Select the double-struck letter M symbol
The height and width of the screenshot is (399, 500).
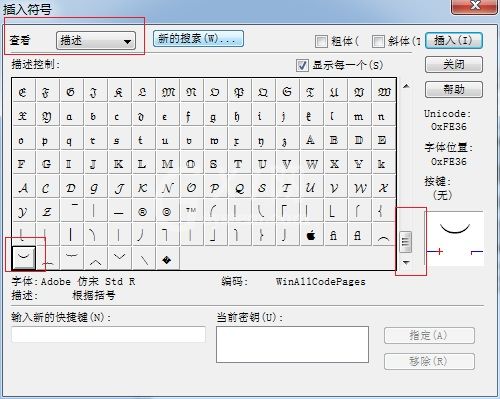(x=167, y=164)
